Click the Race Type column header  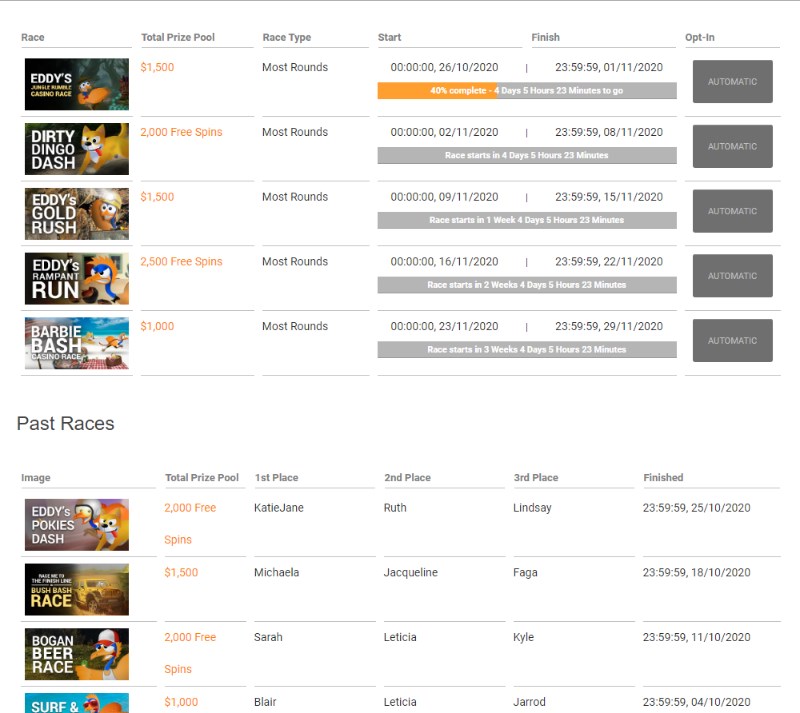[x=287, y=37]
